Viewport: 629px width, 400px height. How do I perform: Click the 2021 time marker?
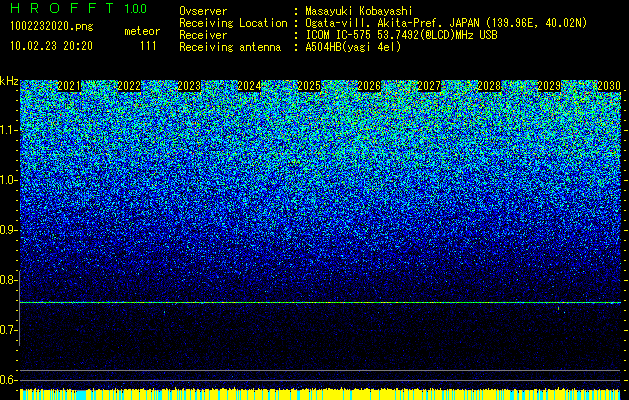click(69, 86)
